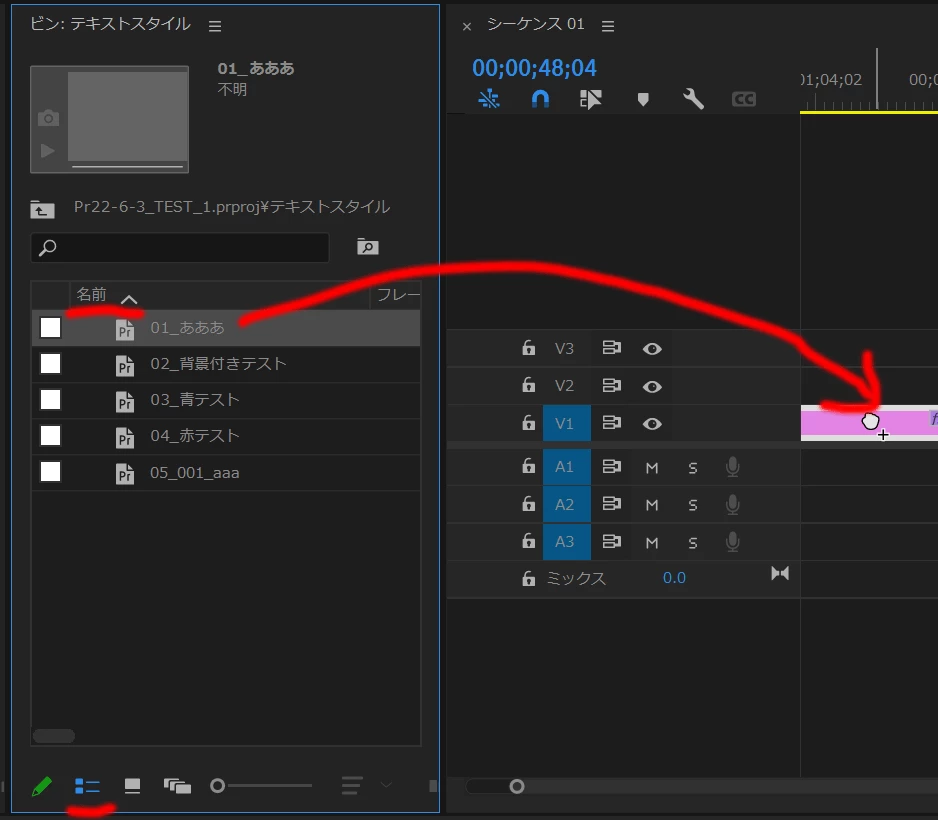This screenshot has width=938, height=820.
Task: Click the mix track output bowtie icon
Action: click(x=780, y=574)
